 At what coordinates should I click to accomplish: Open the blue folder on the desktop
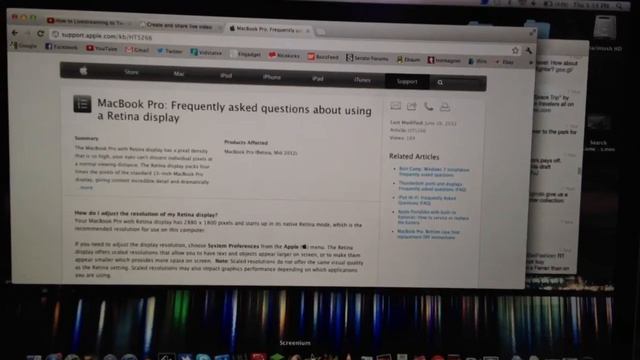click(538, 29)
